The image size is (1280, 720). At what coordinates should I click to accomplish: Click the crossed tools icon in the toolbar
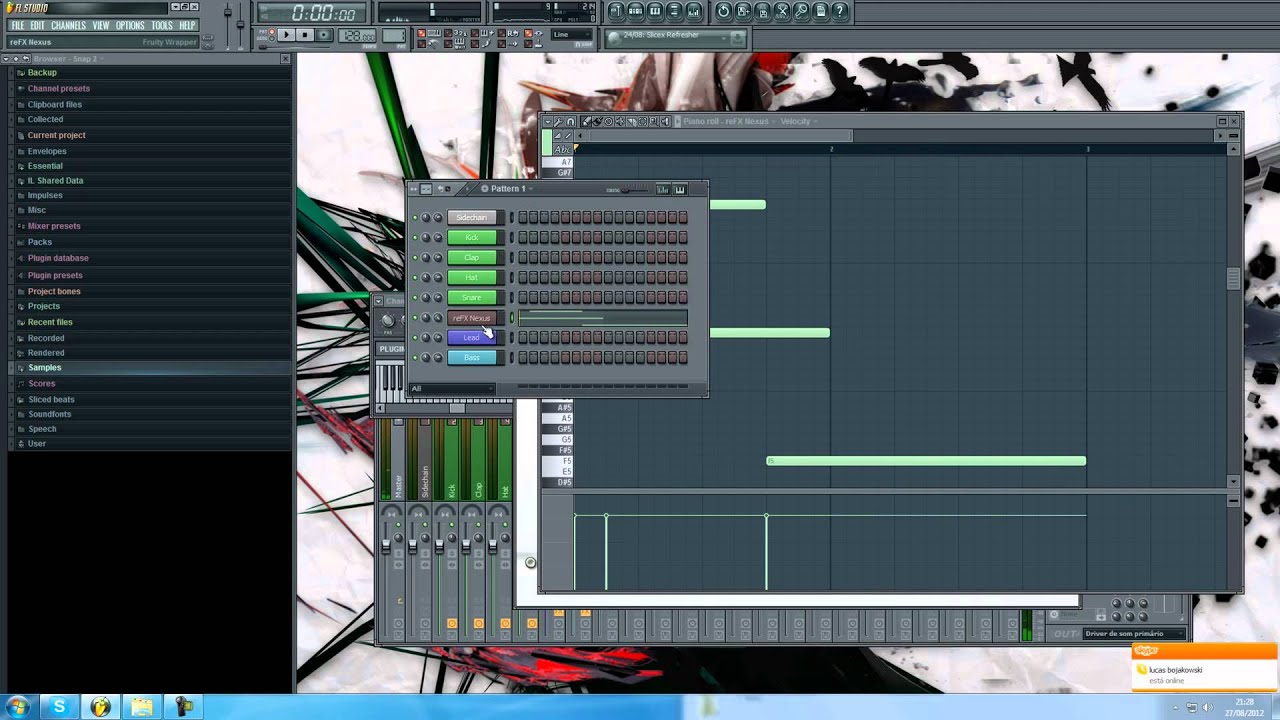coord(782,11)
